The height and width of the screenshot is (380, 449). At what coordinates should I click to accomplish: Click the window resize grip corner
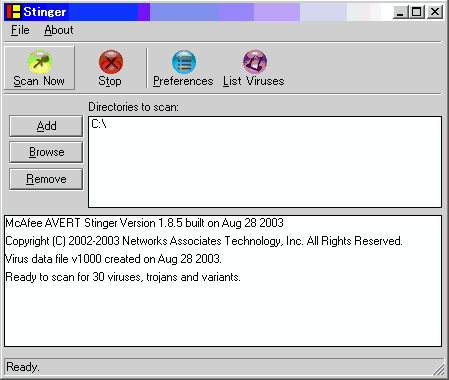point(439,369)
